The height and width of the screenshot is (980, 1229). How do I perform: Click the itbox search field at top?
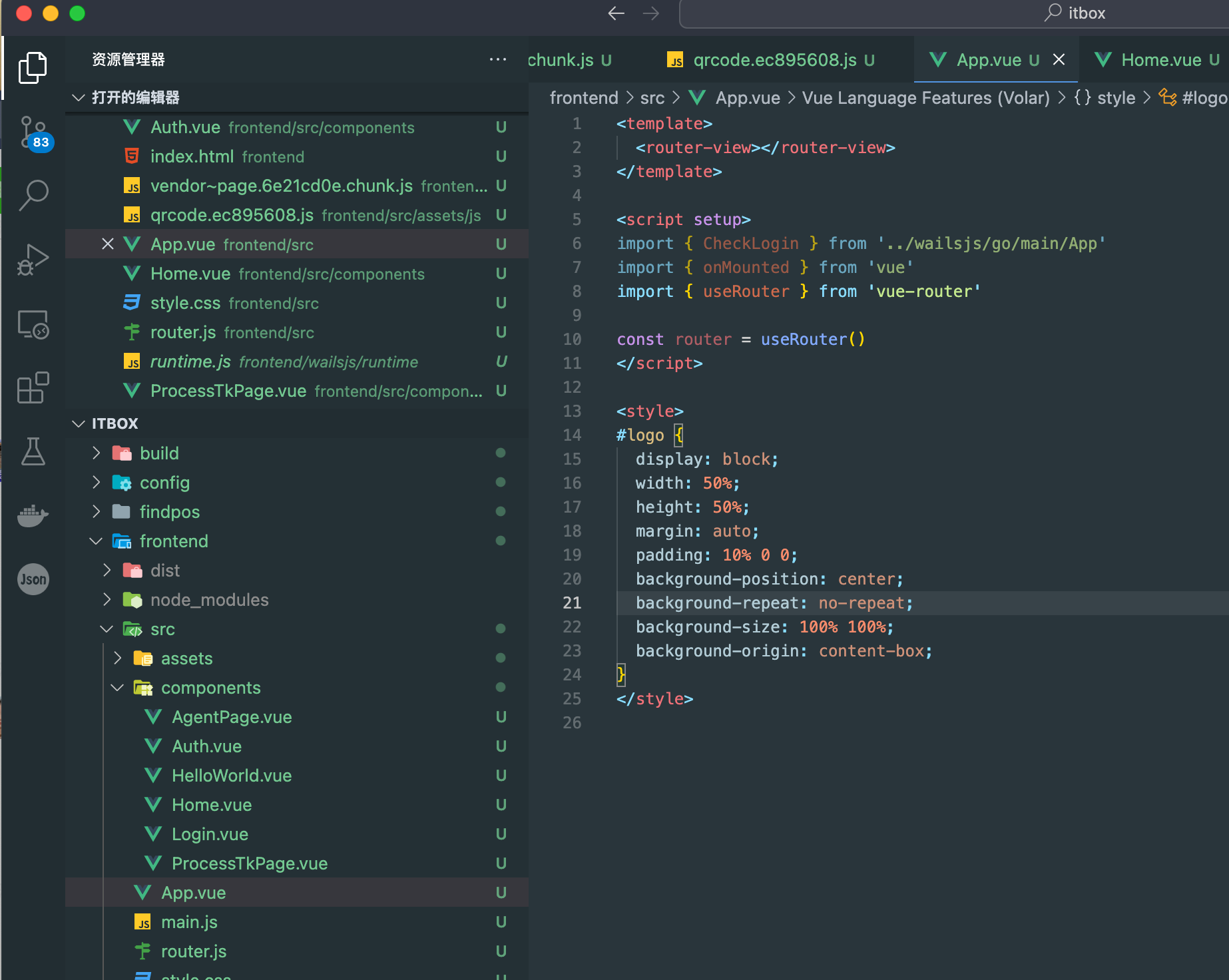952,13
